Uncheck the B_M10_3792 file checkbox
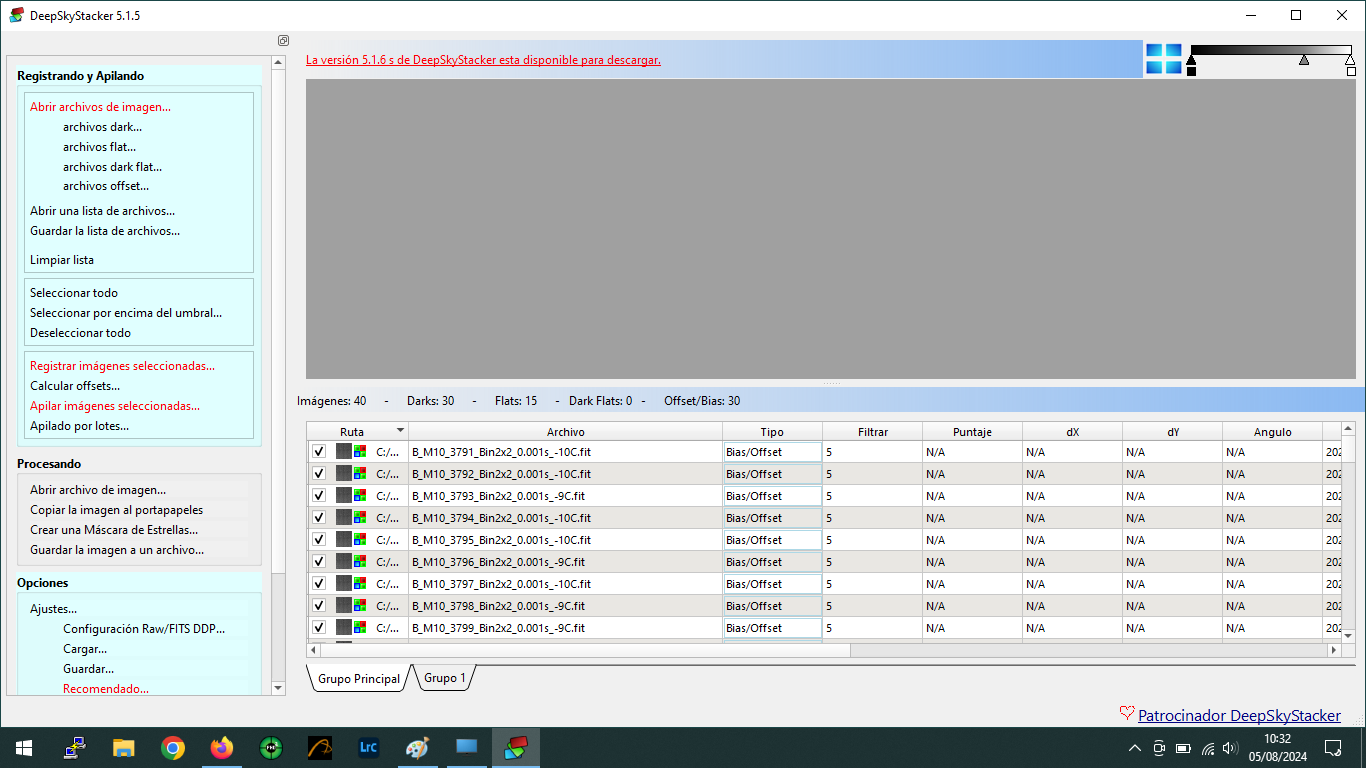This screenshot has height=768, width=1366. 319,473
